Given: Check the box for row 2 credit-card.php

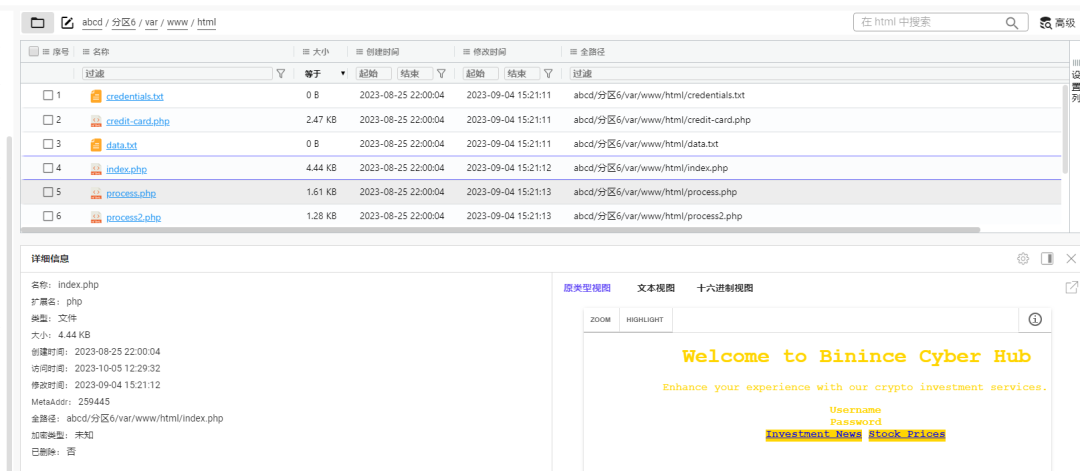Looking at the screenshot, I should [x=48, y=120].
